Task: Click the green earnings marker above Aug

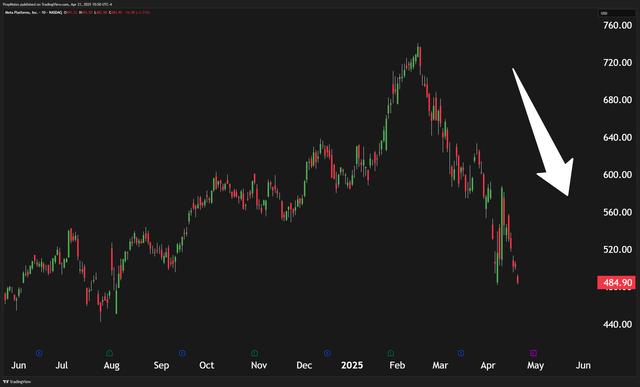Action: click(x=109, y=353)
